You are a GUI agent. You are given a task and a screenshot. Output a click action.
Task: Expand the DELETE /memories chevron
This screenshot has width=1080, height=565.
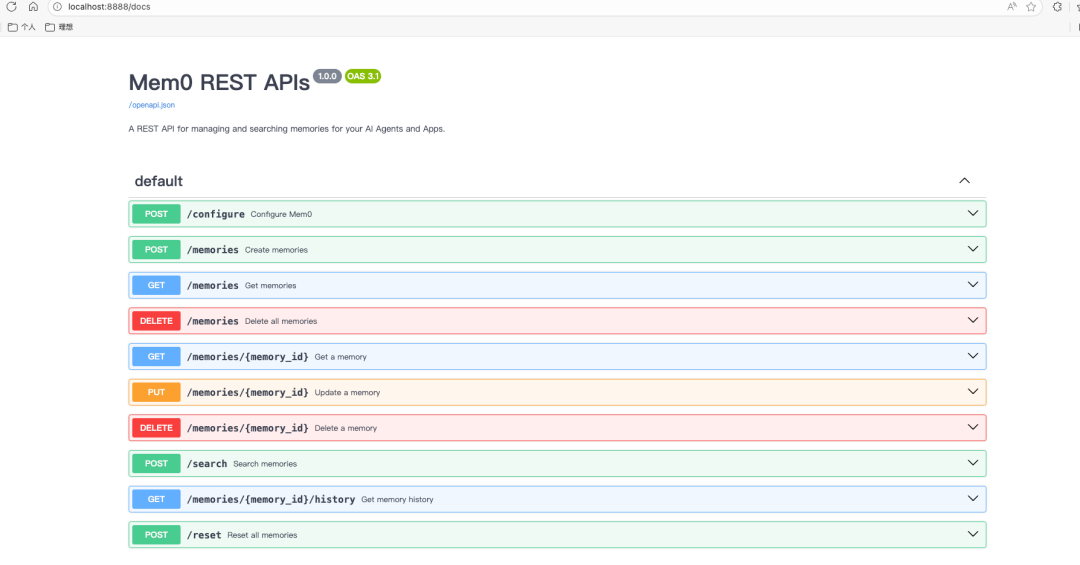click(973, 320)
